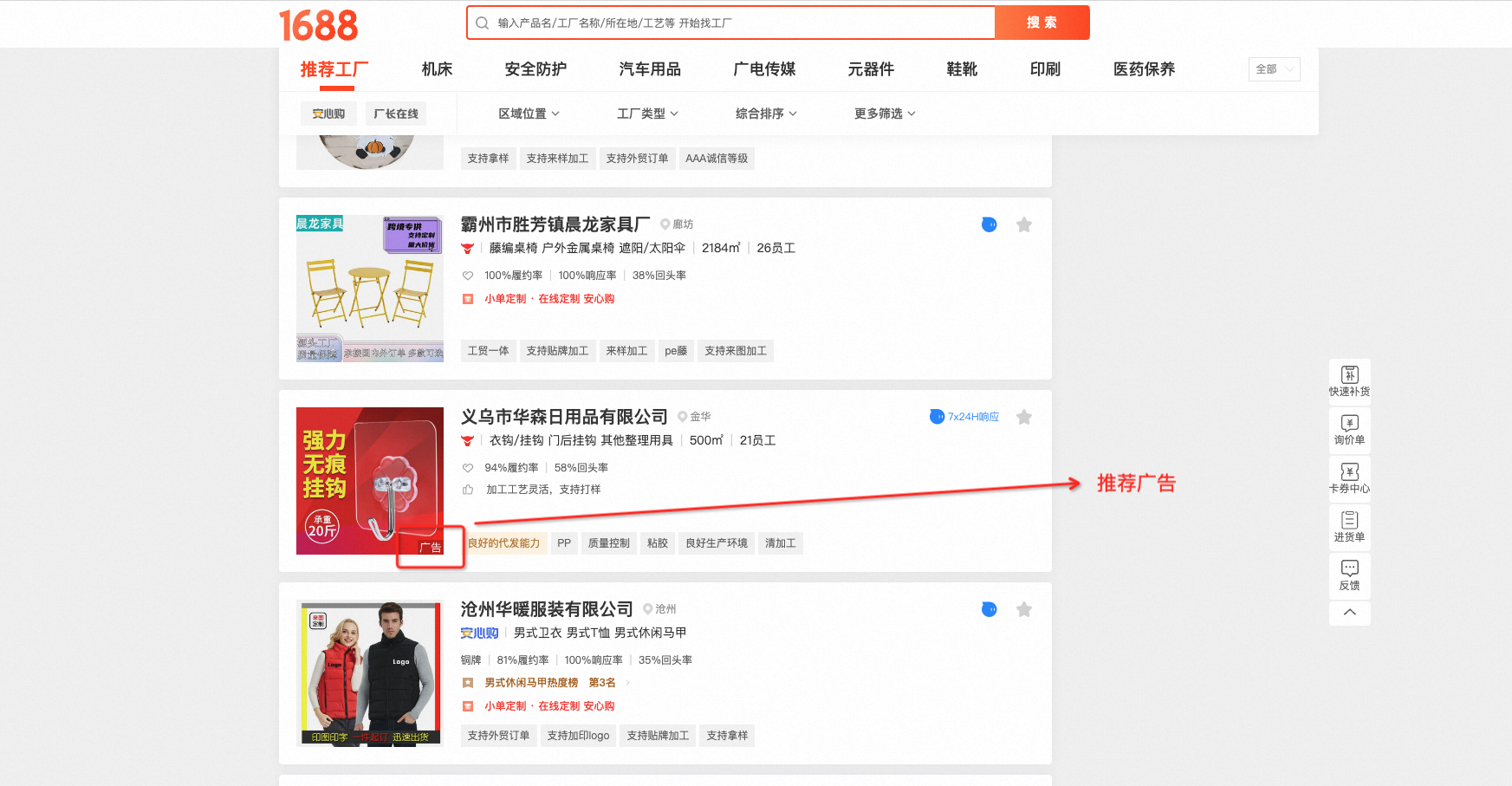The width and height of the screenshot is (1512, 786).
Task: Click red badge icon beside 衣钩/挂钩
Action: click(x=468, y=441)
